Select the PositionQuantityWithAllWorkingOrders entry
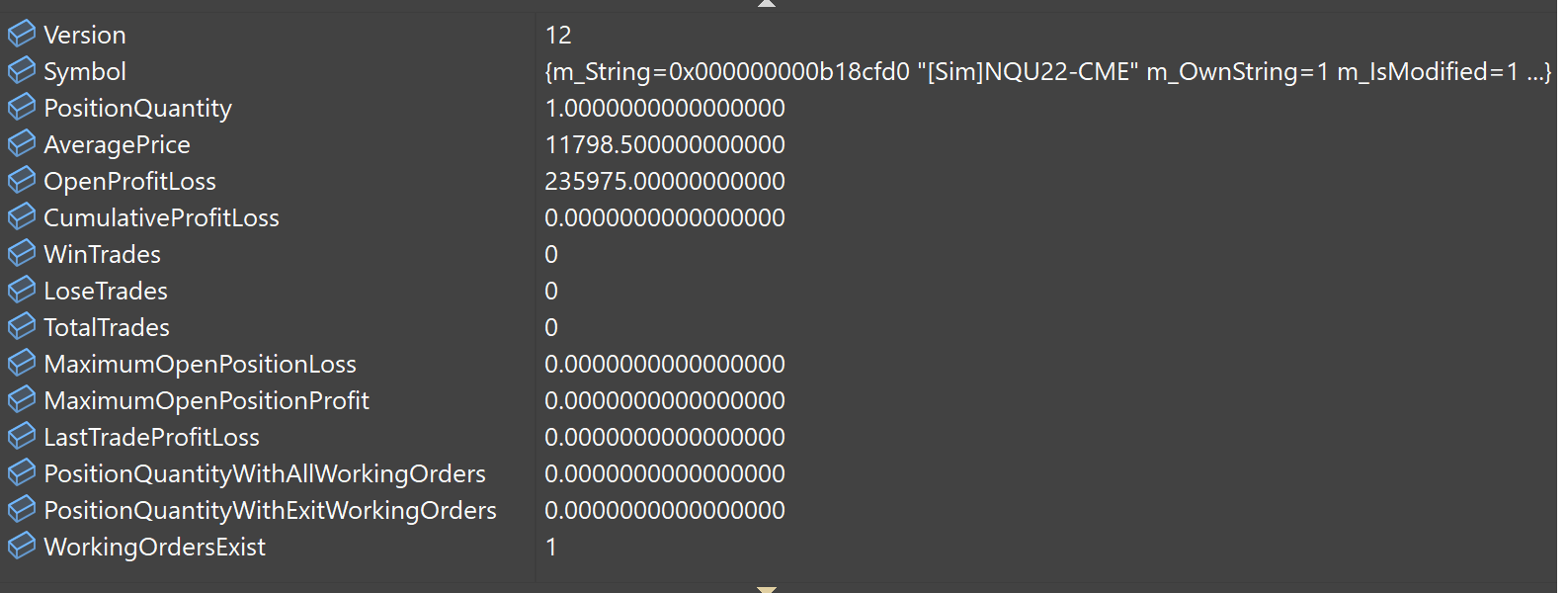The height and width of the screenshot is (593, 1568). [x=264, y=474]
